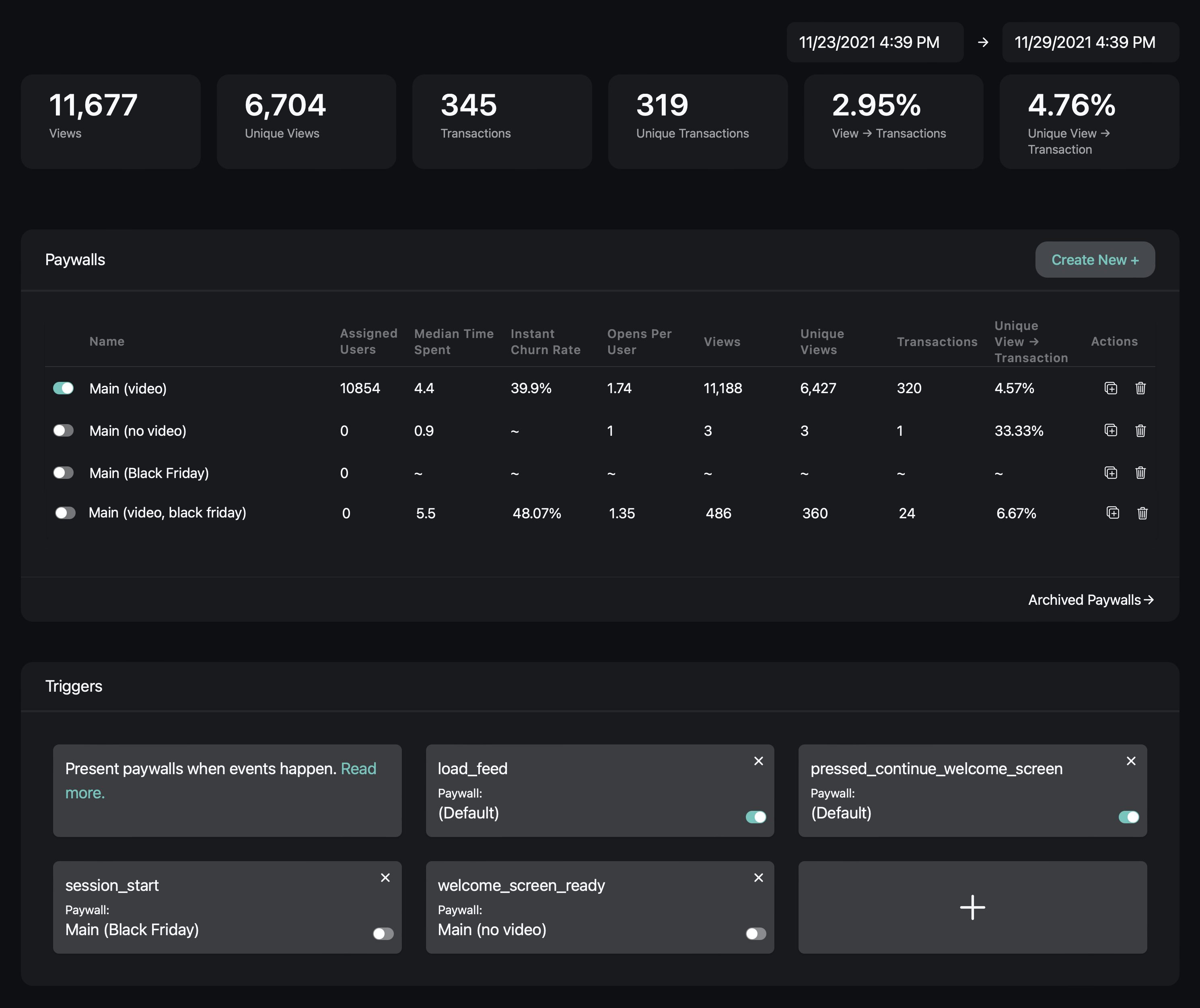Disable the Main (video) paywall toggle
1200x1008 pixels.
(x=63, y=388)
